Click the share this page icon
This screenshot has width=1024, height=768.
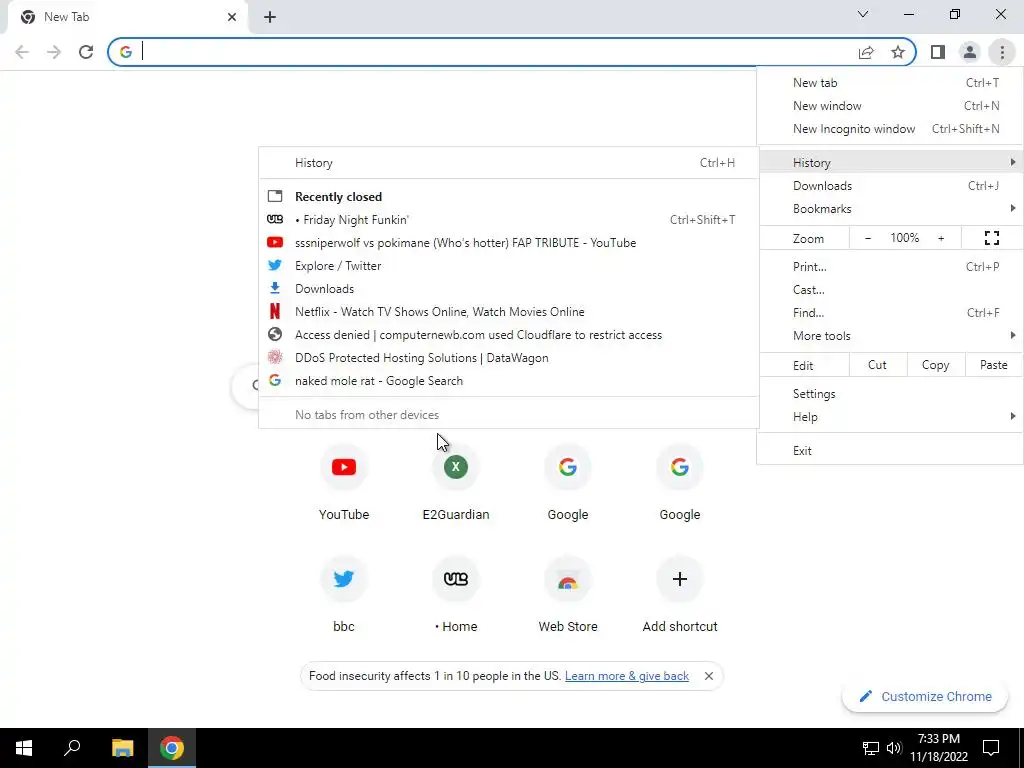pos(866,52)
